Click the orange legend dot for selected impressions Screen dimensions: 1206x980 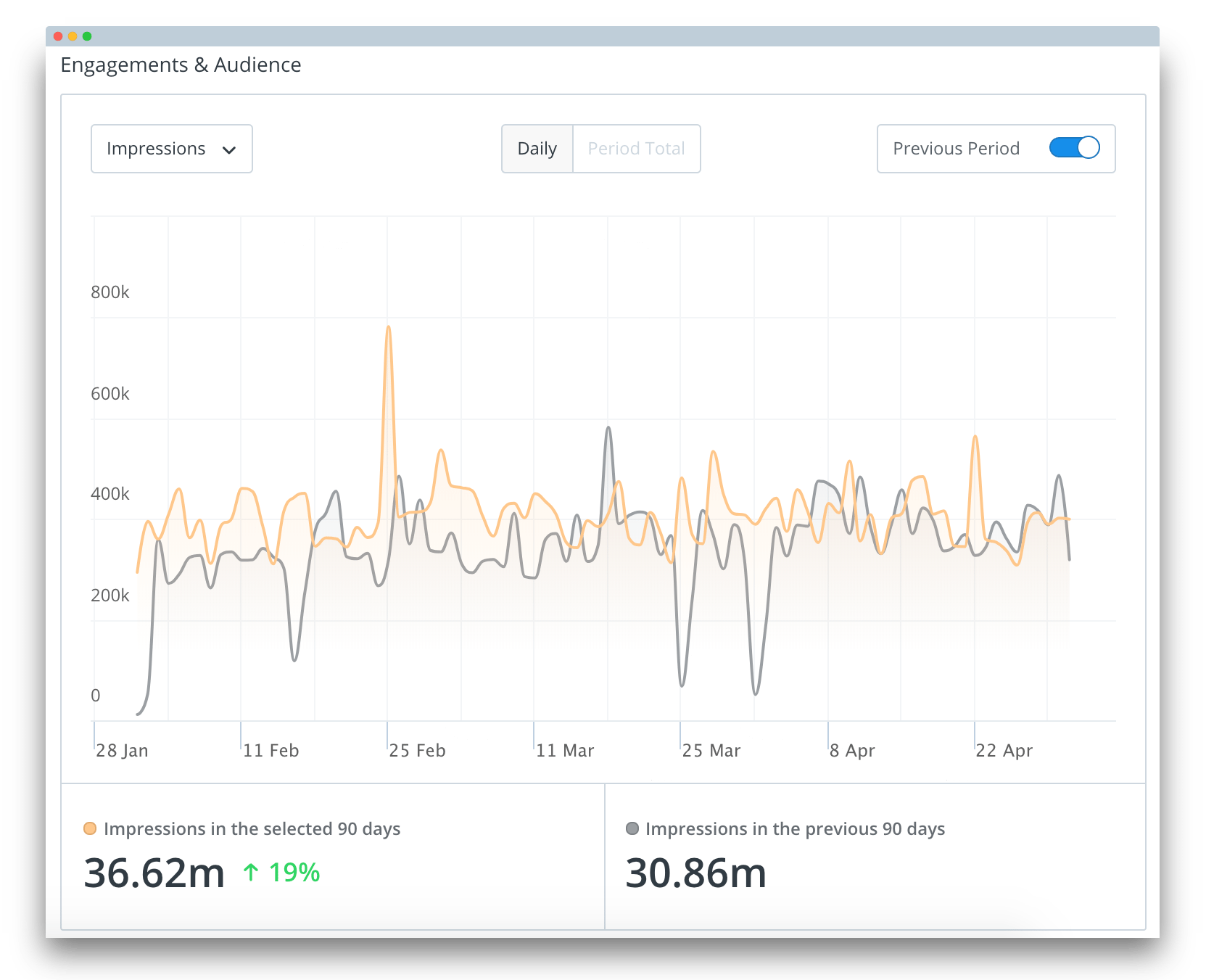(90, 828)
